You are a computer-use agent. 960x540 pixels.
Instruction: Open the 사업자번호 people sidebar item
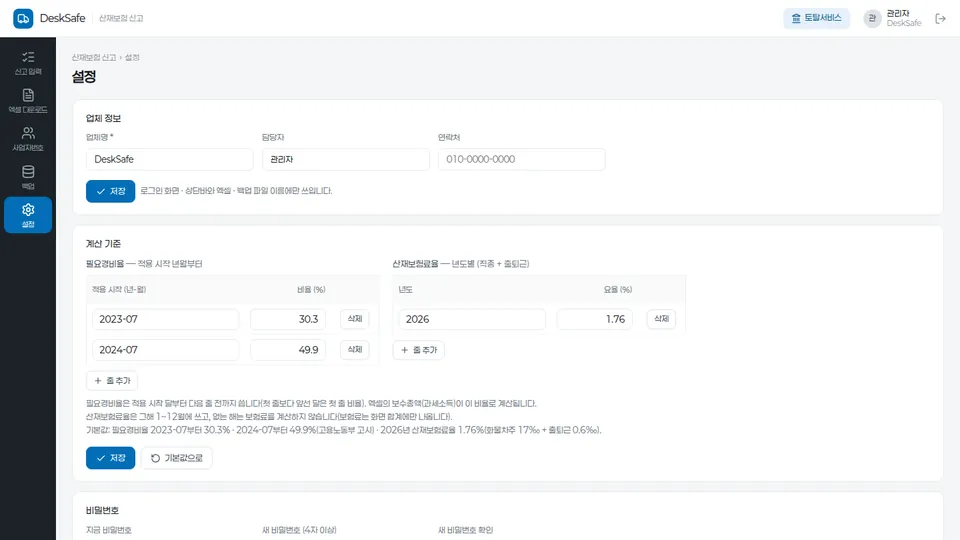[x=28, y=140]
